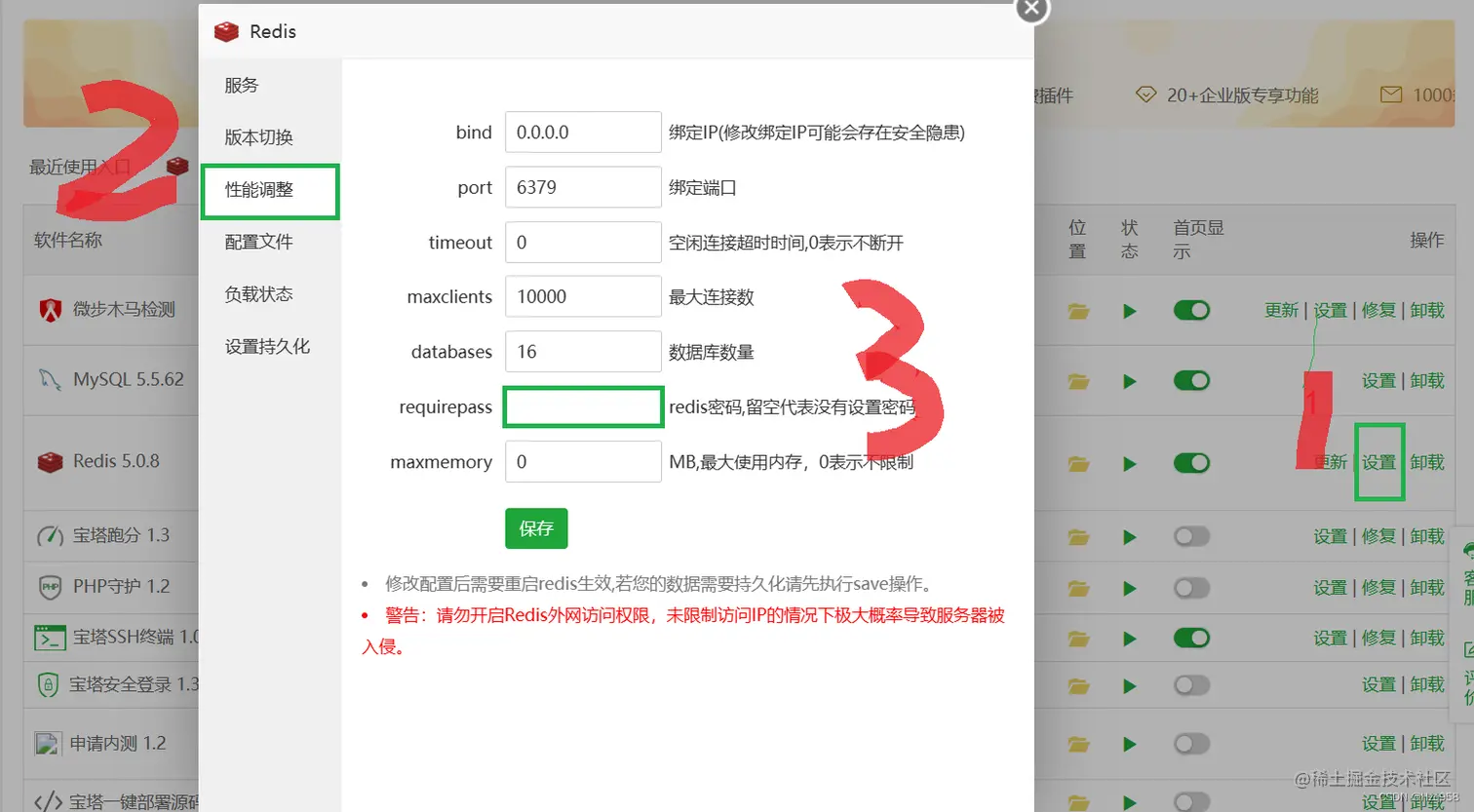Click the status play icon for 申请内测 1.2

pyautogui.click(x=1130, y=745)
